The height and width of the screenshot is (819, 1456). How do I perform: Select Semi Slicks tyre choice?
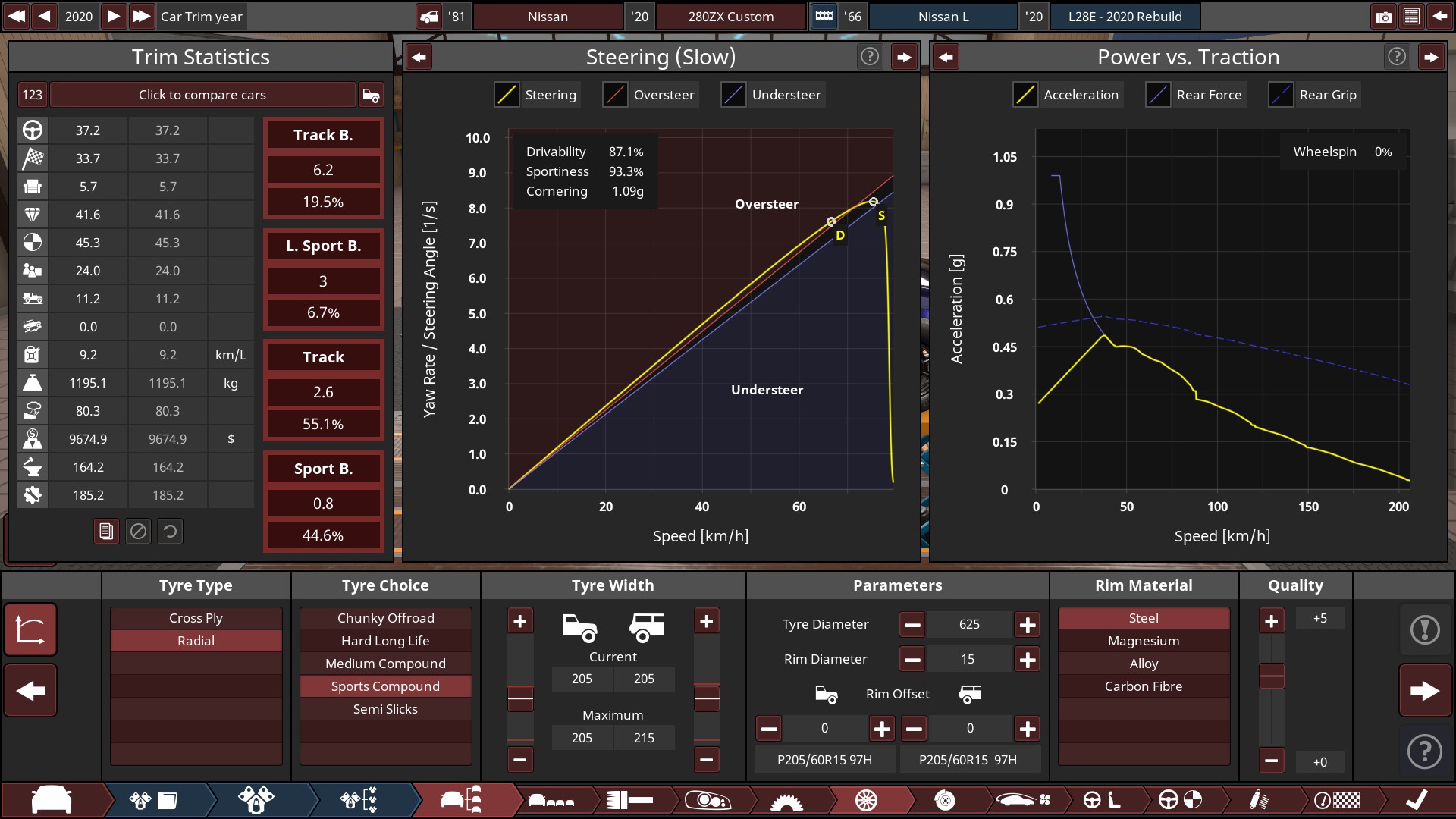coord(385,709)
